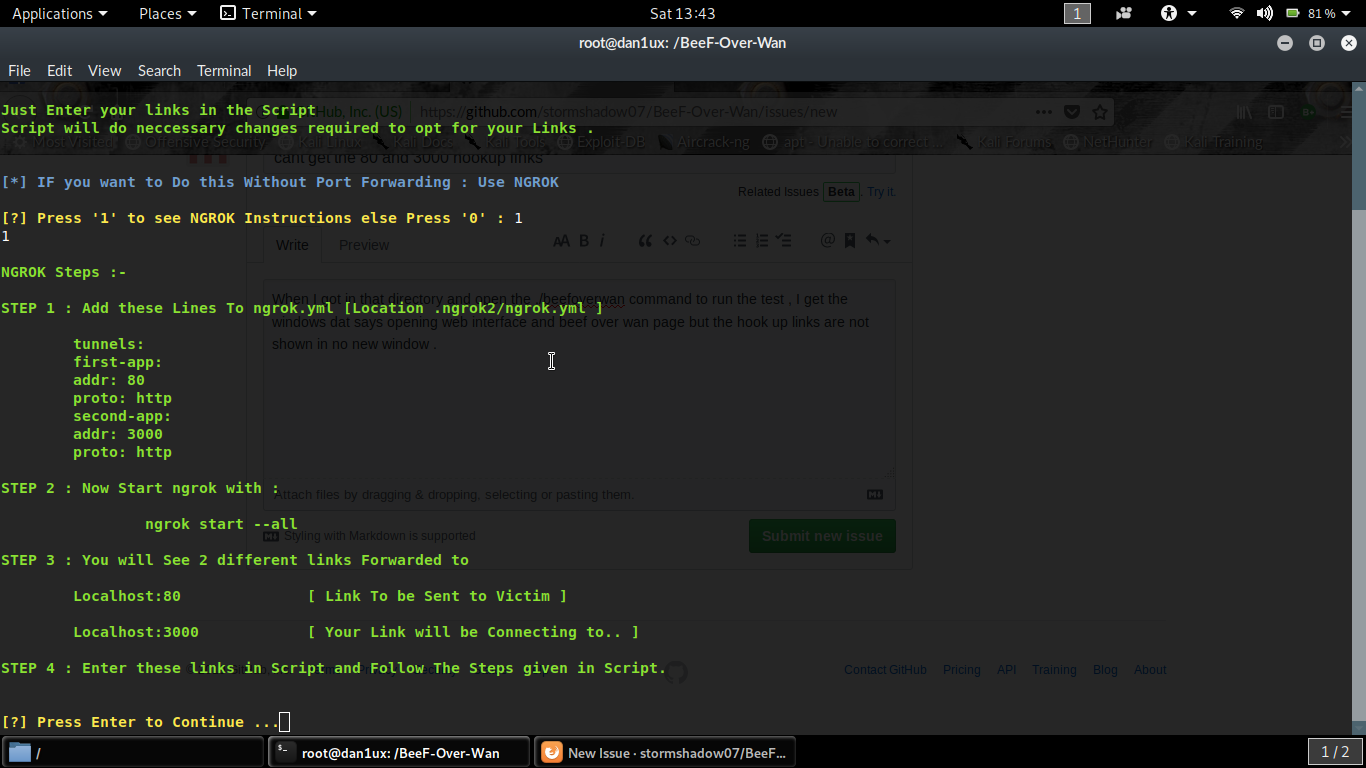Image resolution: width=1366 pixels, height=768 pixels.
Task: Insert a blockquote using the quote icon
Action: pos(646,240)
